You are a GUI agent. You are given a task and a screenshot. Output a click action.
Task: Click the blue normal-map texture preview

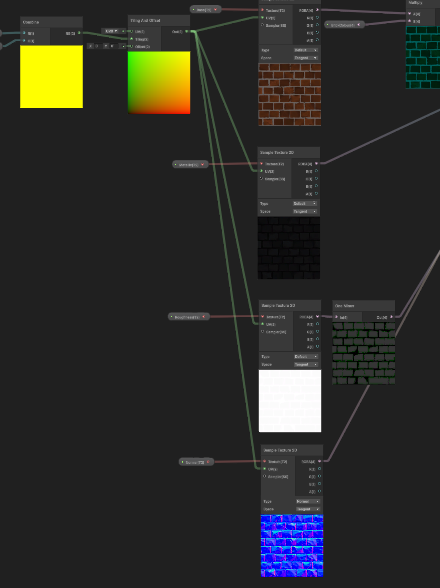click(292, 545)
